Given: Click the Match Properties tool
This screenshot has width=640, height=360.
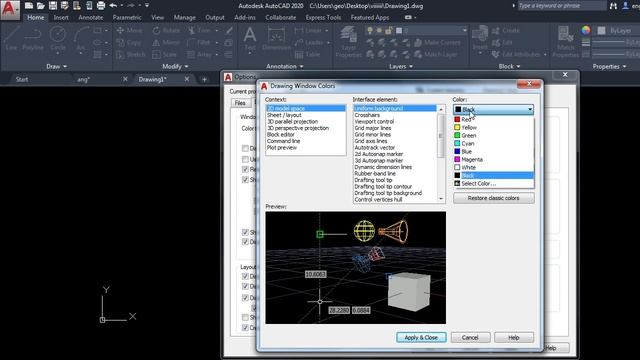Looking at the screenshot, I should tap(566, 42).
